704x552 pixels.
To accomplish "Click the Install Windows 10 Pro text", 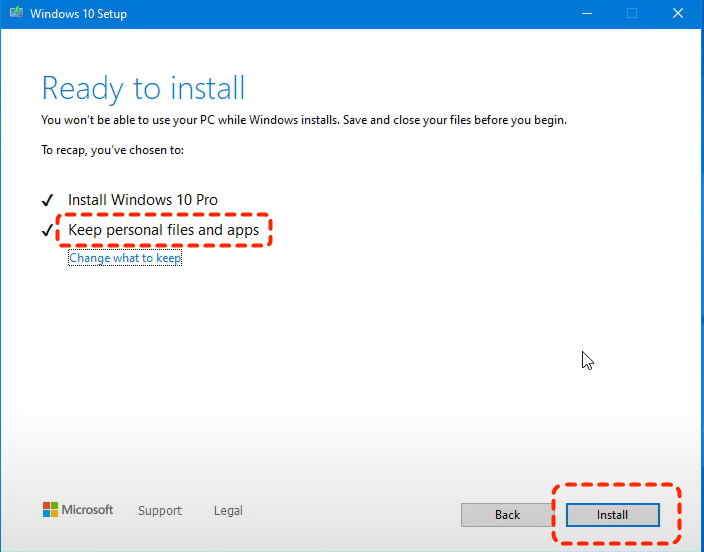I will pos(143,200).
